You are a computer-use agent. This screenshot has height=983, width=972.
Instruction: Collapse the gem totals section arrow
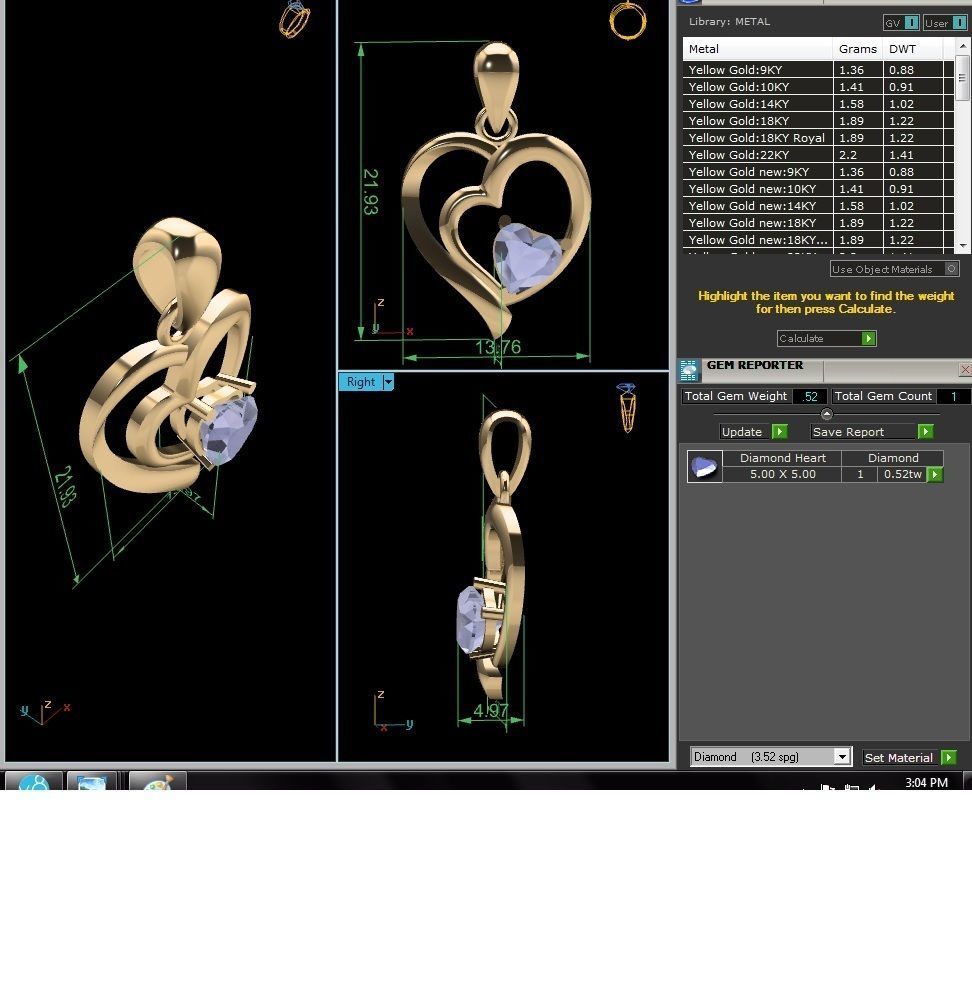click(827, 414)
